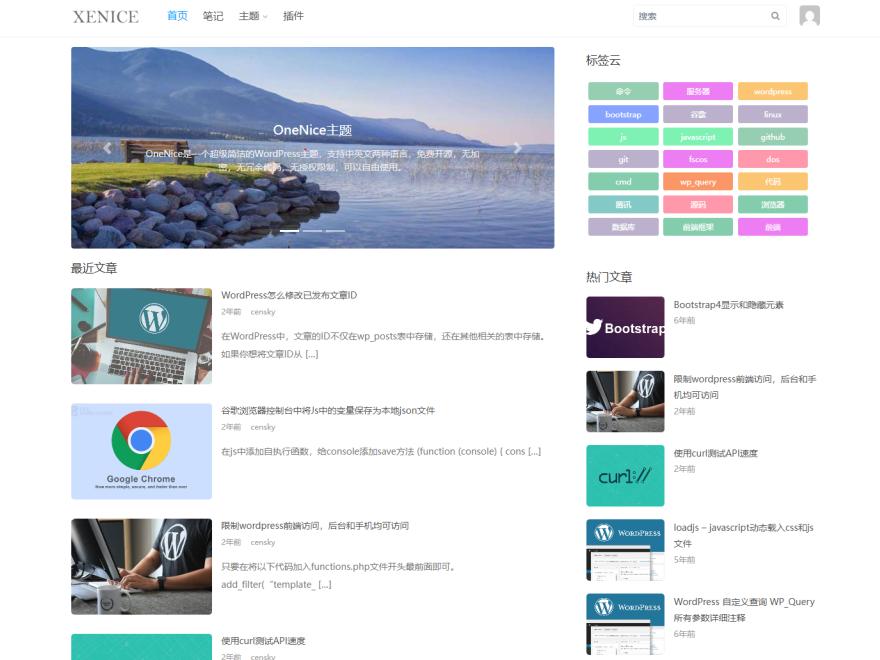Open the javascript tag
This screenshot has width=880, height=660.
697,136
